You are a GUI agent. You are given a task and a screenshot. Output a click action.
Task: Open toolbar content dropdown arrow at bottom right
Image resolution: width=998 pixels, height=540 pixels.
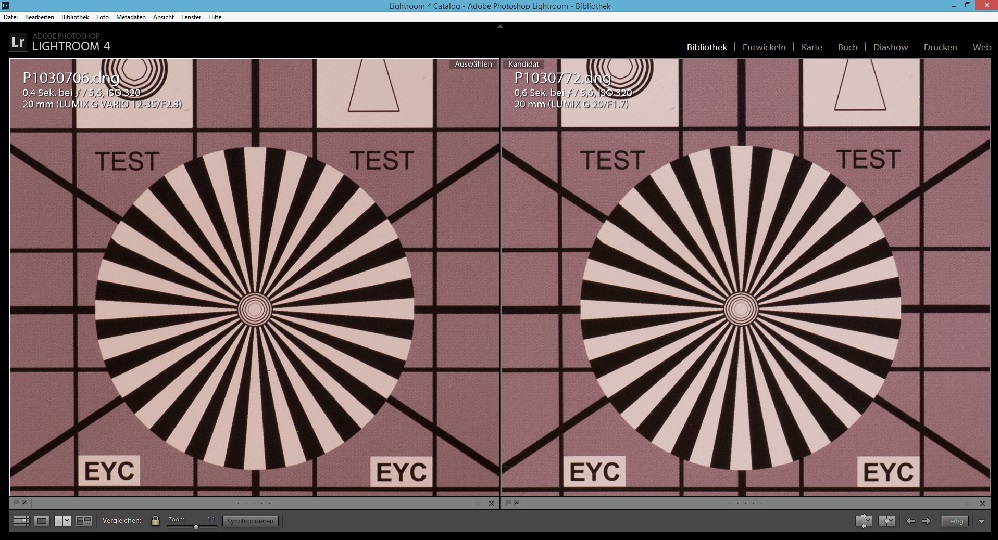[982, 521]
